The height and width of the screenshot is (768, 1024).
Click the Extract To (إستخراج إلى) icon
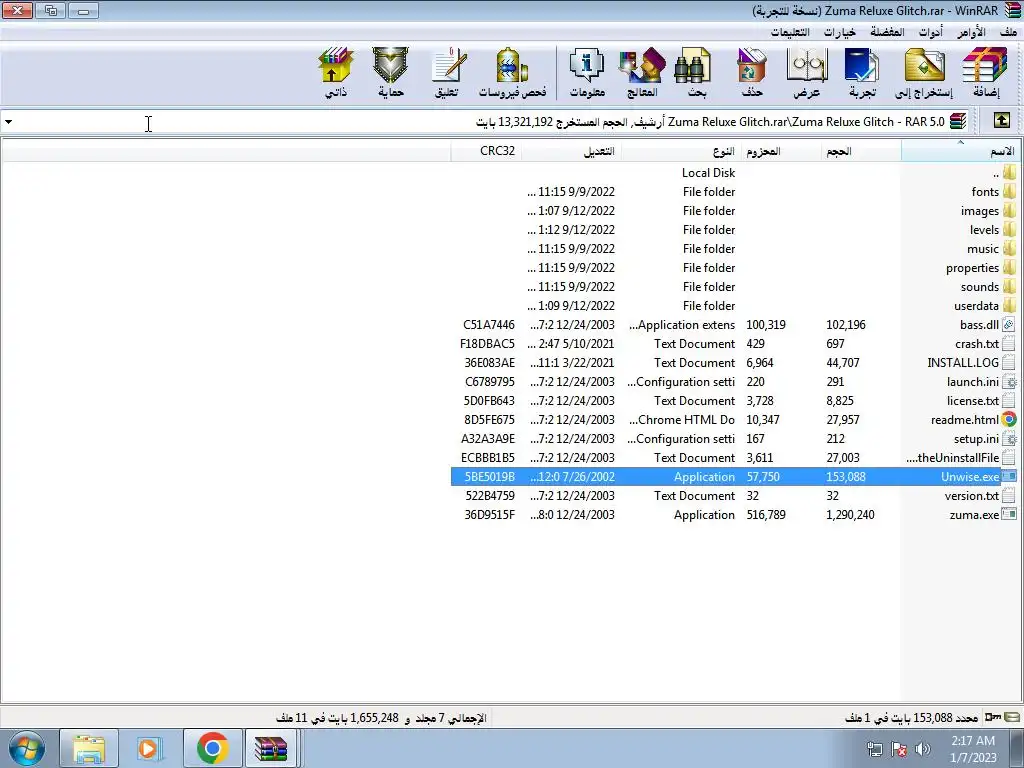924,72
